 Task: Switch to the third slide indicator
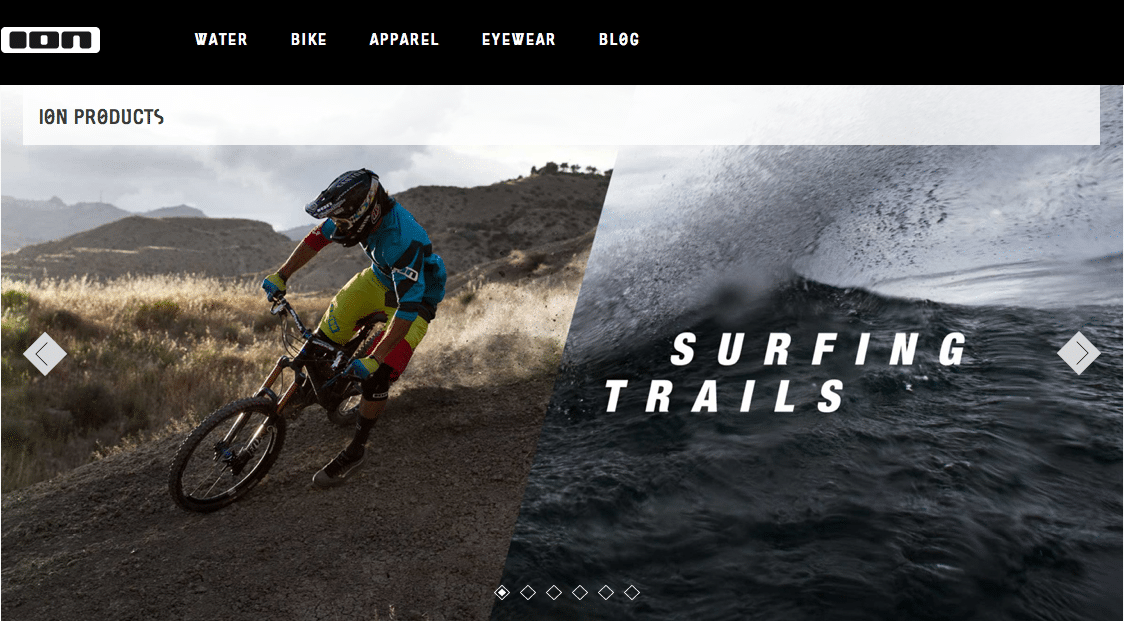553,592
